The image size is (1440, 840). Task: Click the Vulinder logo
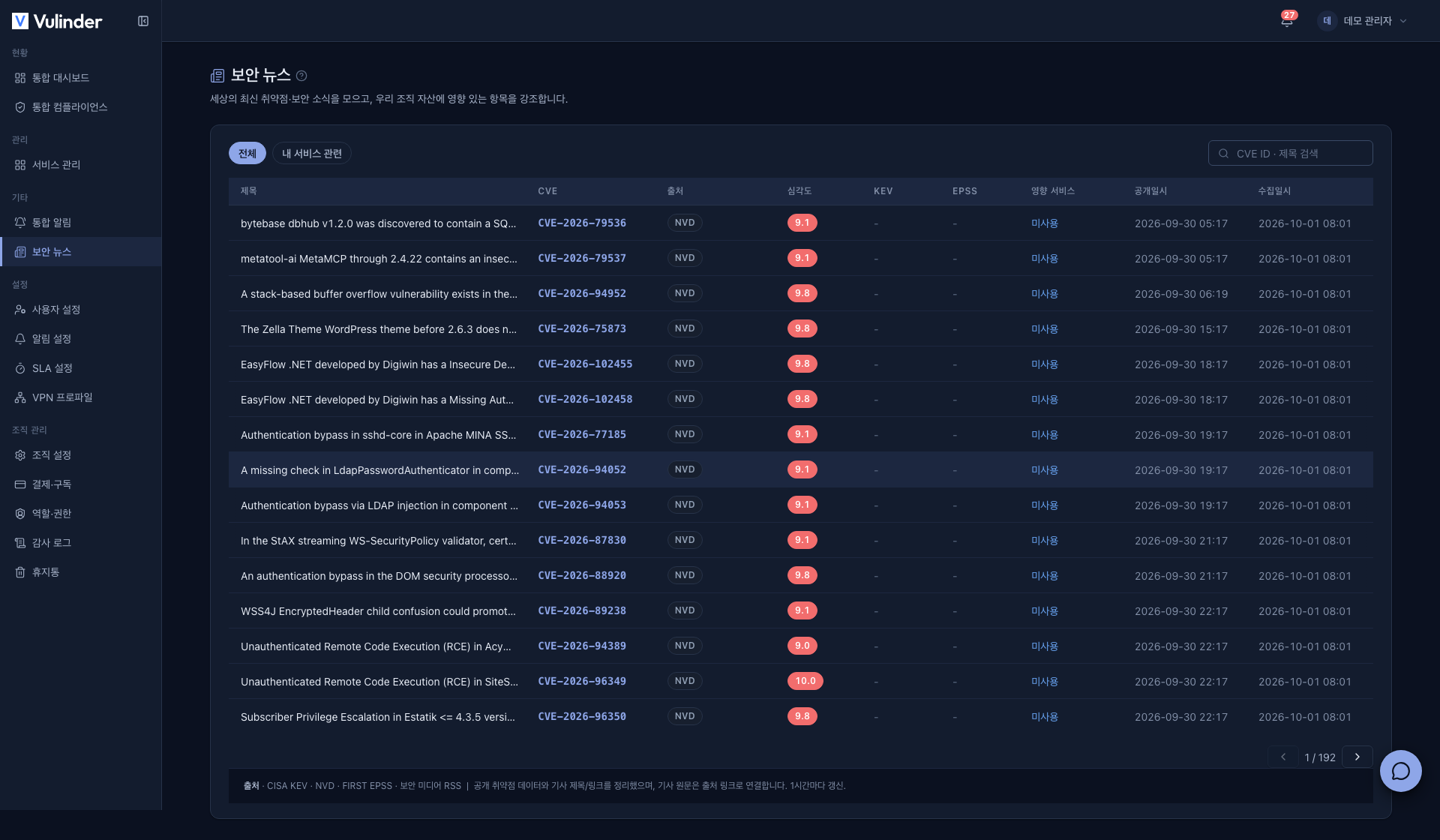pos(57,21)
